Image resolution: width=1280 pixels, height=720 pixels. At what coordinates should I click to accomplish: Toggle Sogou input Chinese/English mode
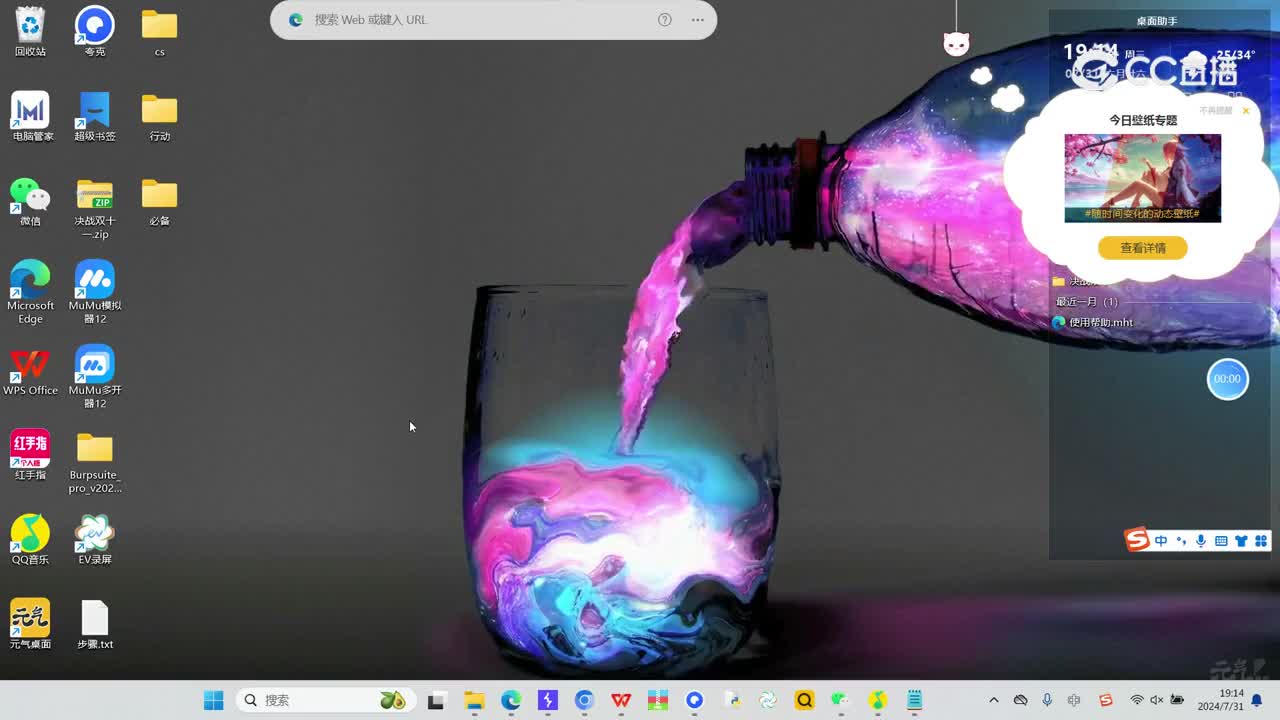1161,541
